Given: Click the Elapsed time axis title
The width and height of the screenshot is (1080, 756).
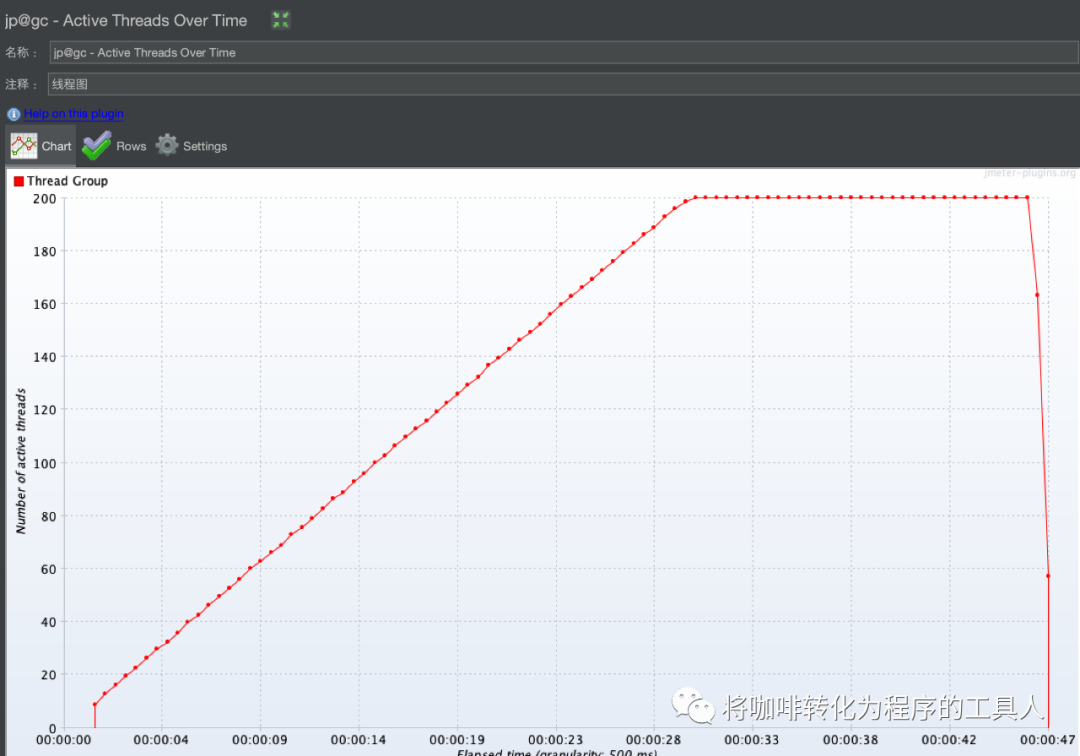Looking at the screenshot, I should 557,752.
